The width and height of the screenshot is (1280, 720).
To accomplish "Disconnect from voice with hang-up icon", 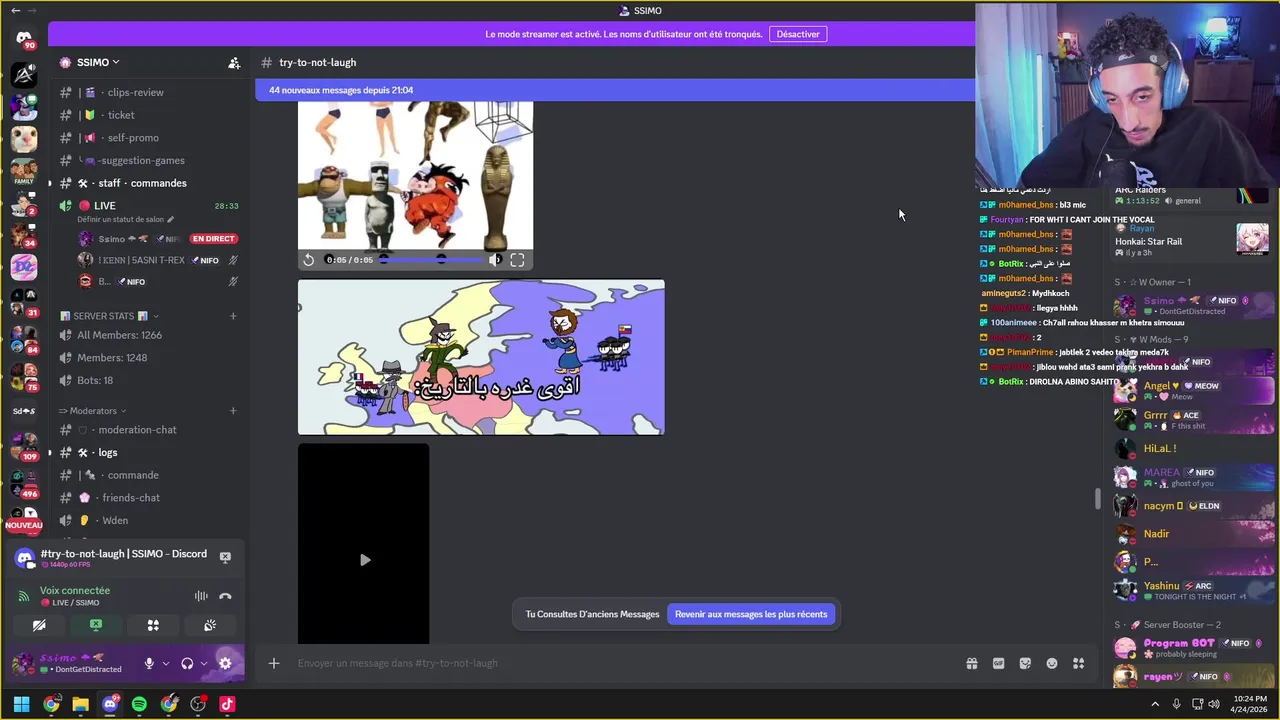I will click(225, 596).
